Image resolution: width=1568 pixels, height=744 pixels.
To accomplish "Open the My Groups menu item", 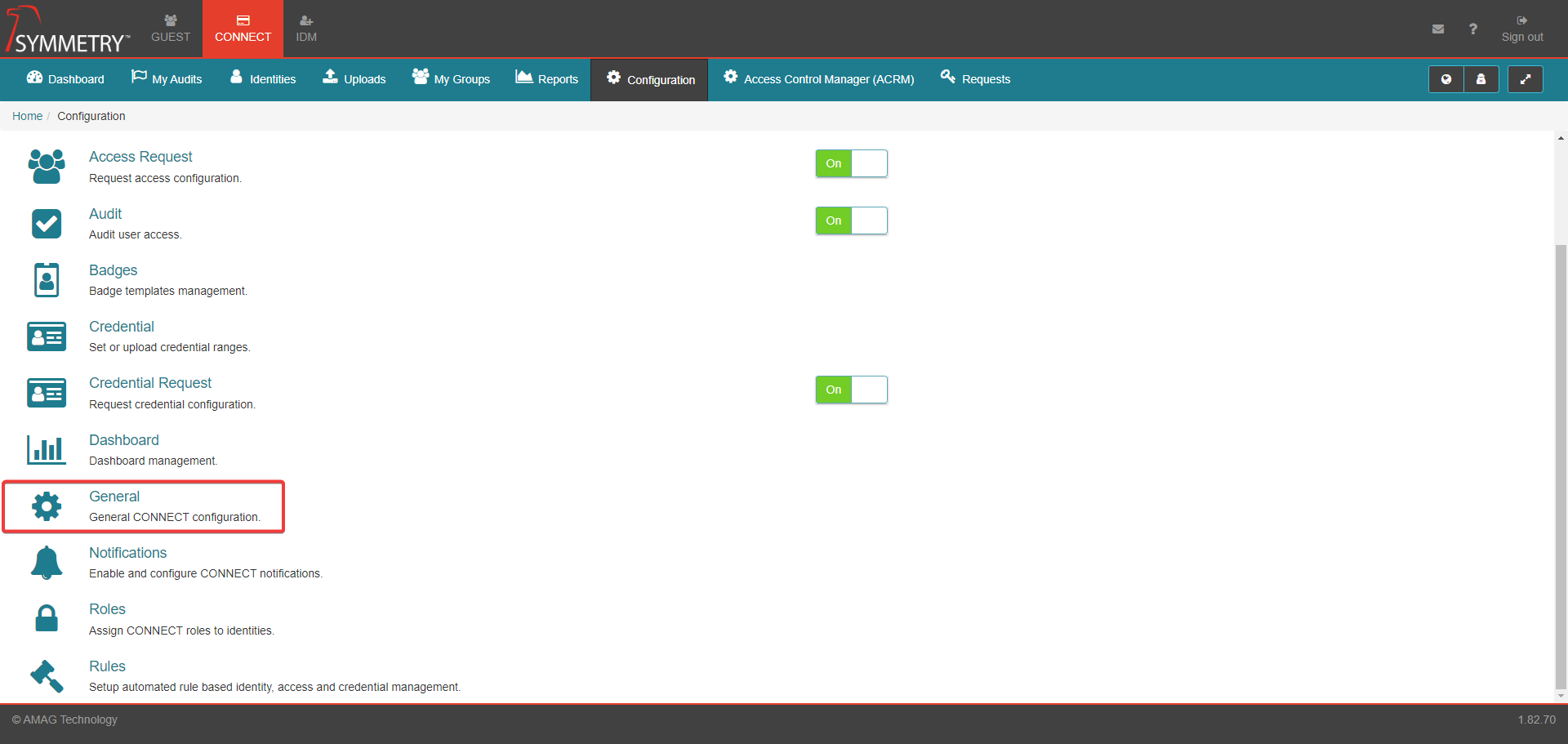I will point(451,79).
